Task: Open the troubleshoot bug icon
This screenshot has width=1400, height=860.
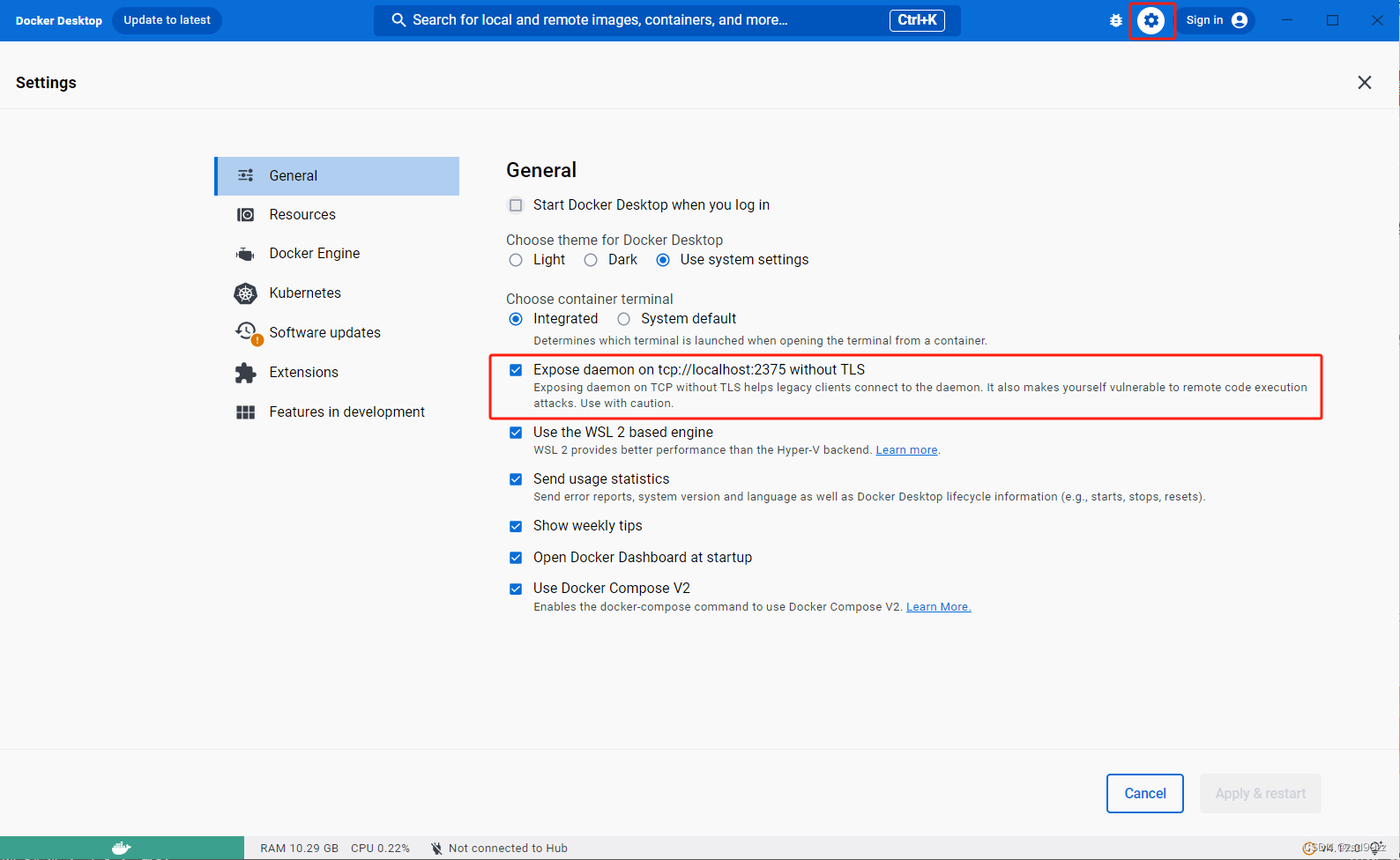Action: click(1116, 20)
